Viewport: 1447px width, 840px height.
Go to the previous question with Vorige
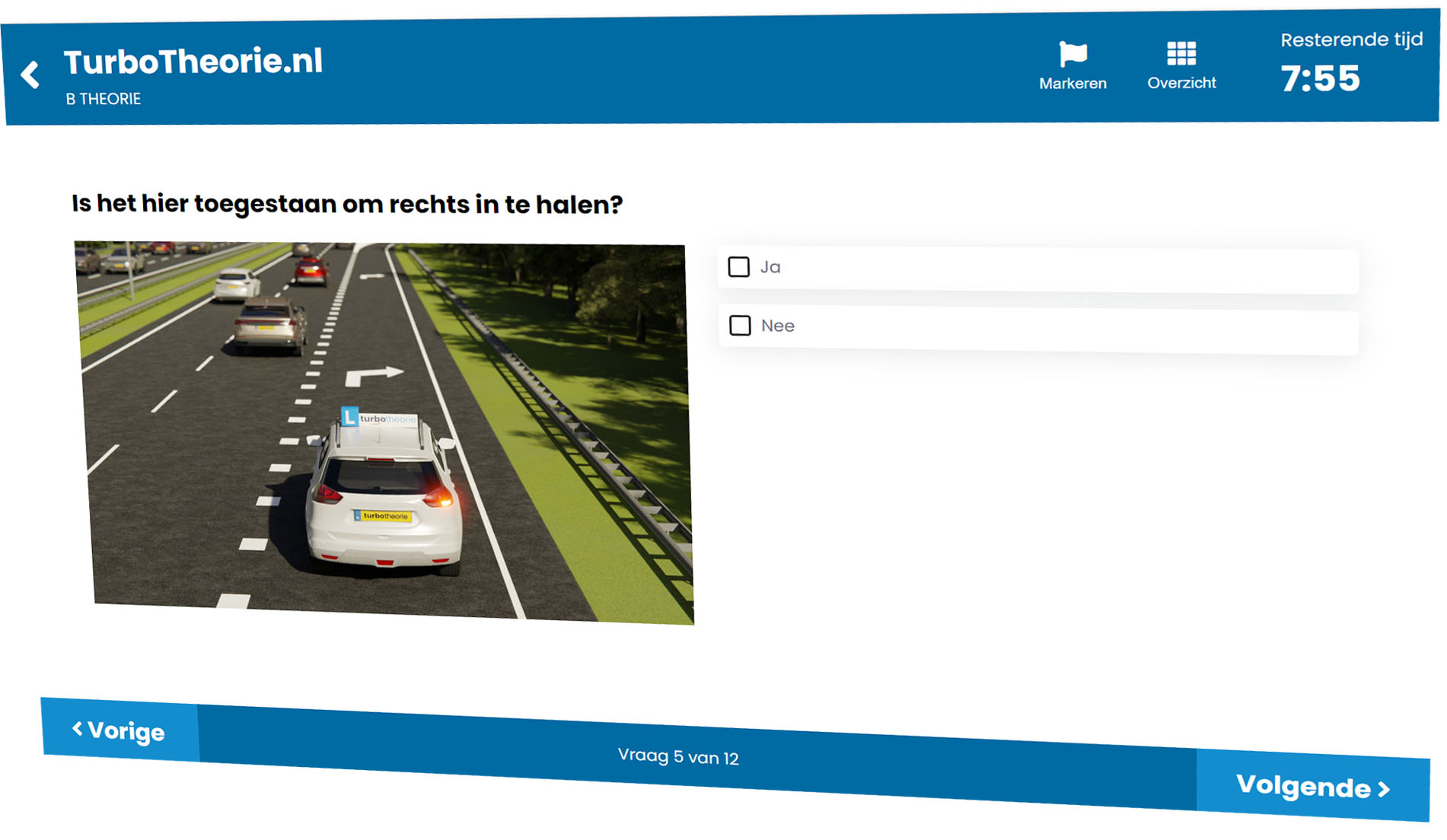point(120,730)
